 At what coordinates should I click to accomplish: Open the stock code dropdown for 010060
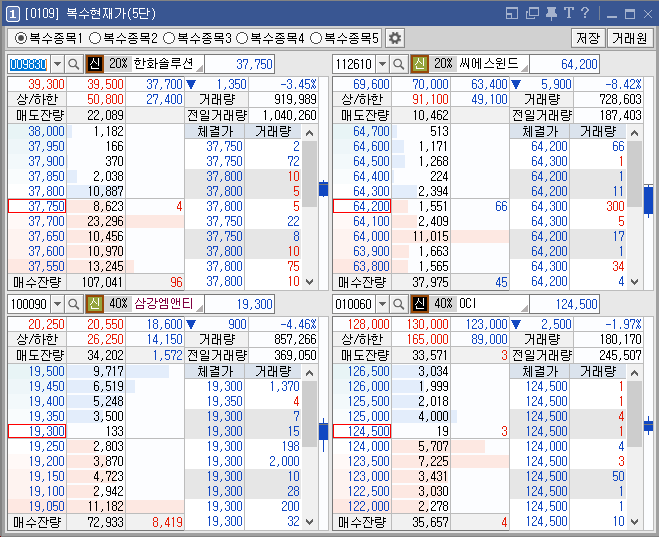(x=382, y=304)
